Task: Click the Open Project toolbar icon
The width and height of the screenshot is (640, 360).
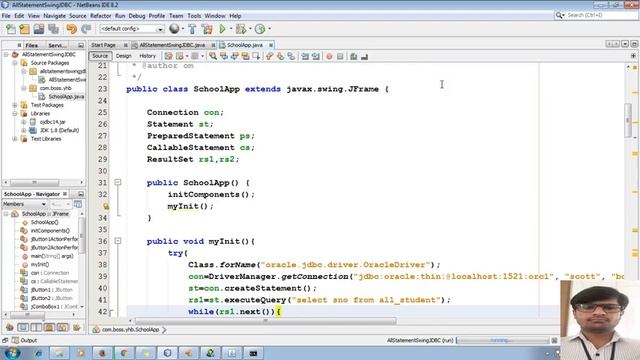Action: click(39, 29)
